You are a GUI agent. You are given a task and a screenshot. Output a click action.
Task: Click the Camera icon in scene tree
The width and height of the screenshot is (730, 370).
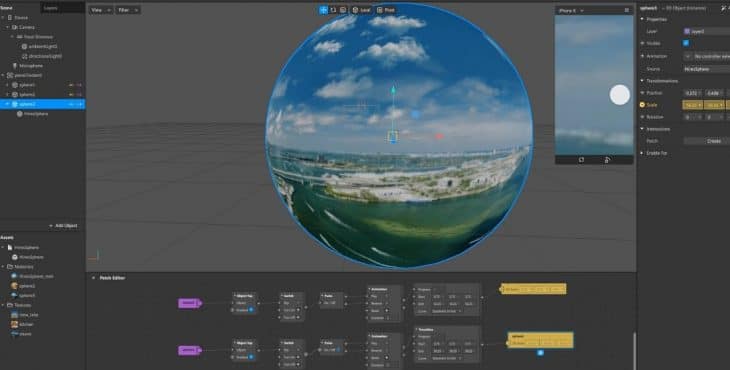coord(14,27)
